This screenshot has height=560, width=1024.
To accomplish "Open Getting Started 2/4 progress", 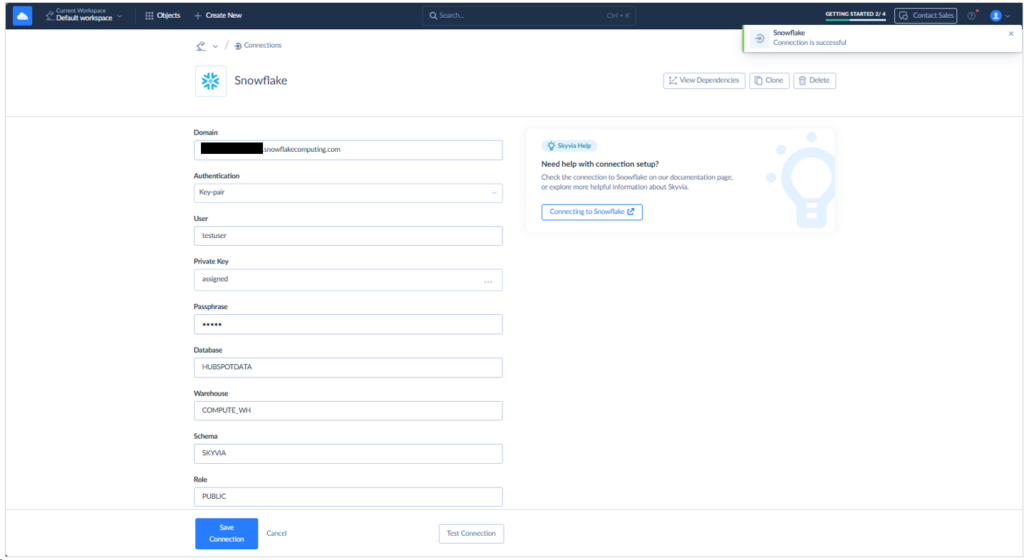I will pos(855,15).
